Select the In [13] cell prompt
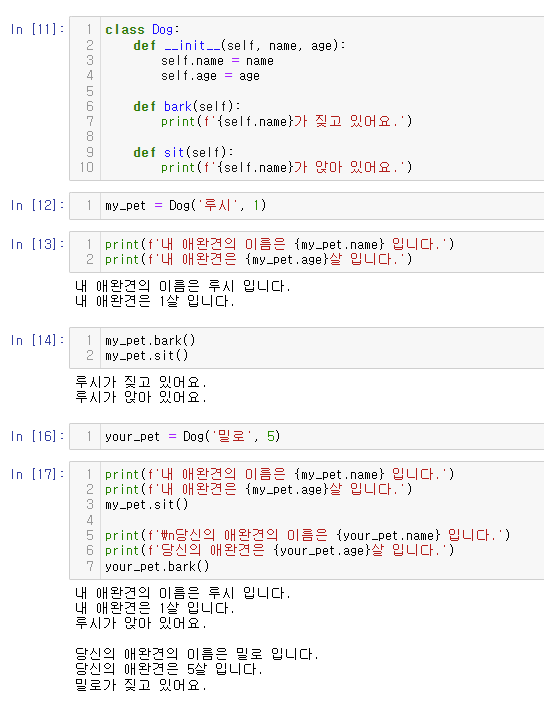The width and height of the screenshot is (544, 702). pos(38,244)
